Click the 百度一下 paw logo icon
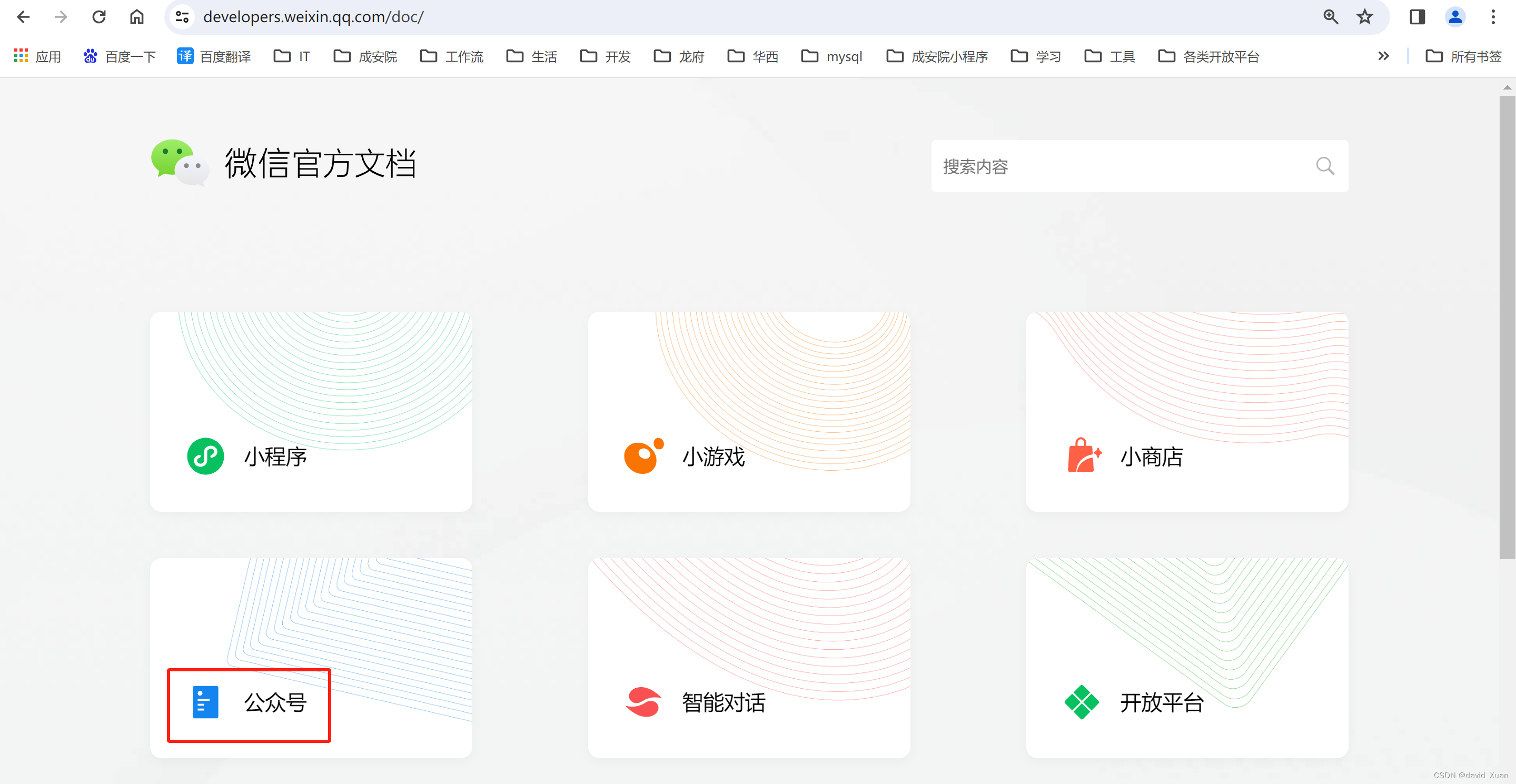 point(90,56)
